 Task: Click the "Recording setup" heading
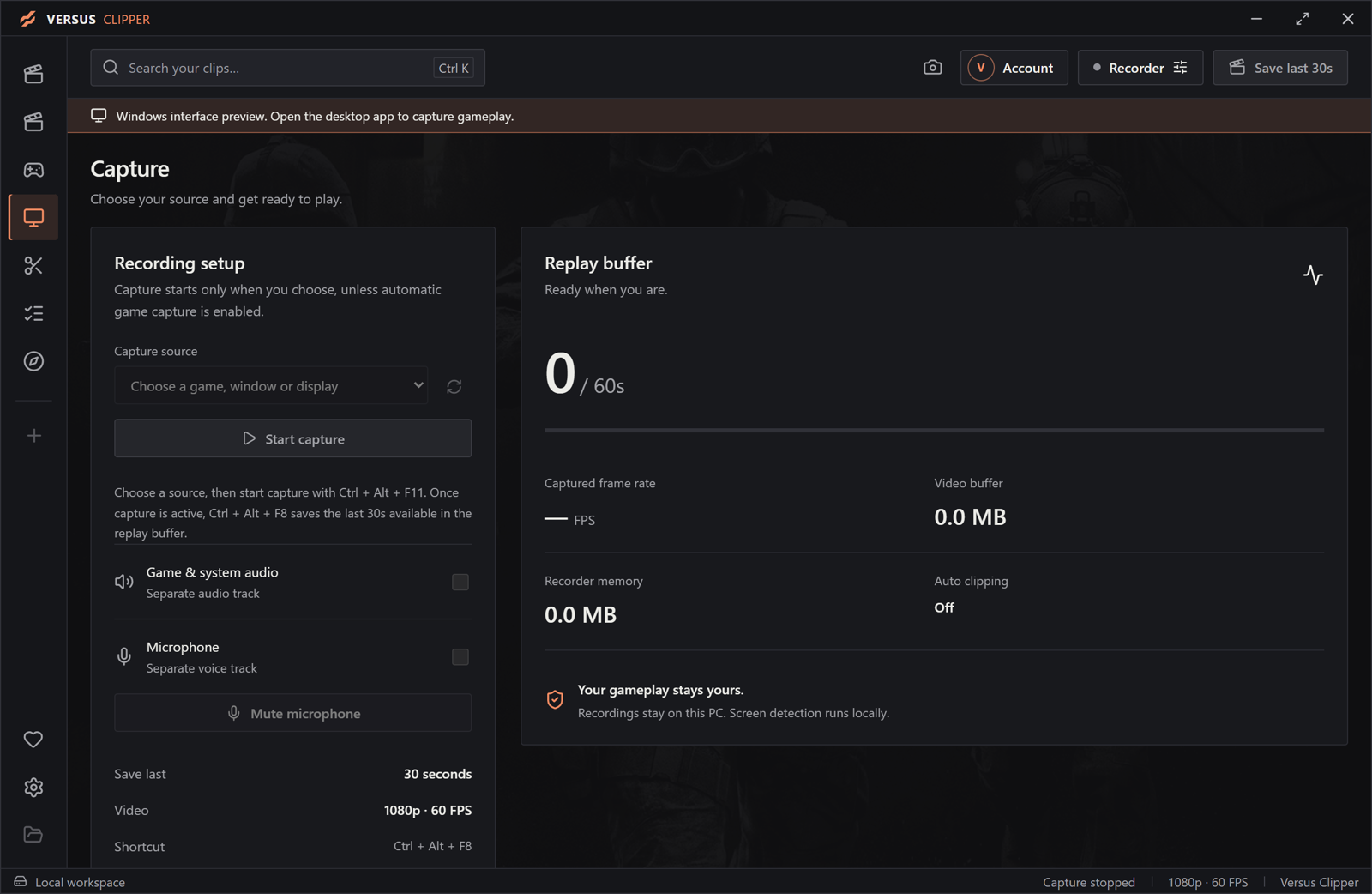click(x=179, y=263)
